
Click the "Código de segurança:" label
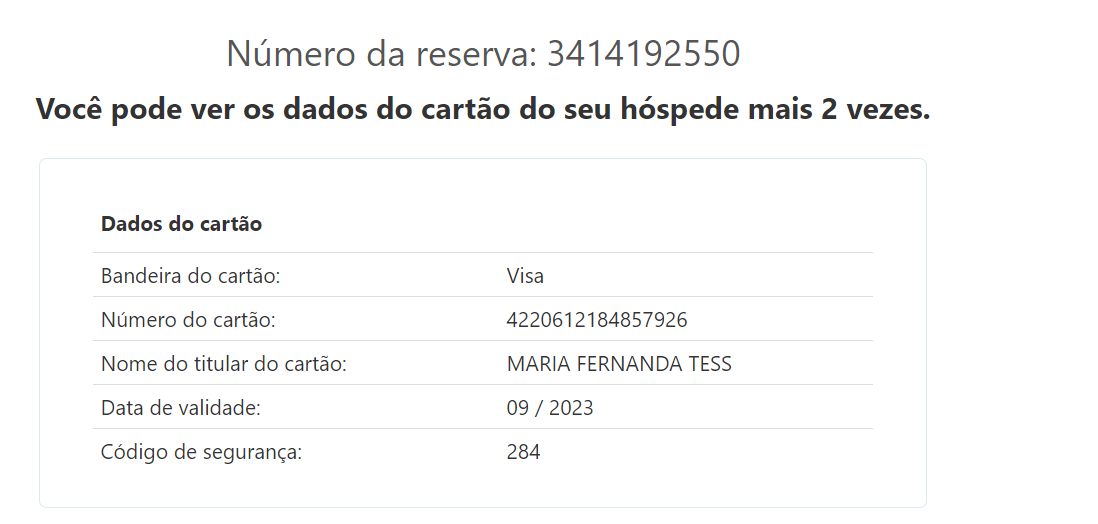point(201,452)
